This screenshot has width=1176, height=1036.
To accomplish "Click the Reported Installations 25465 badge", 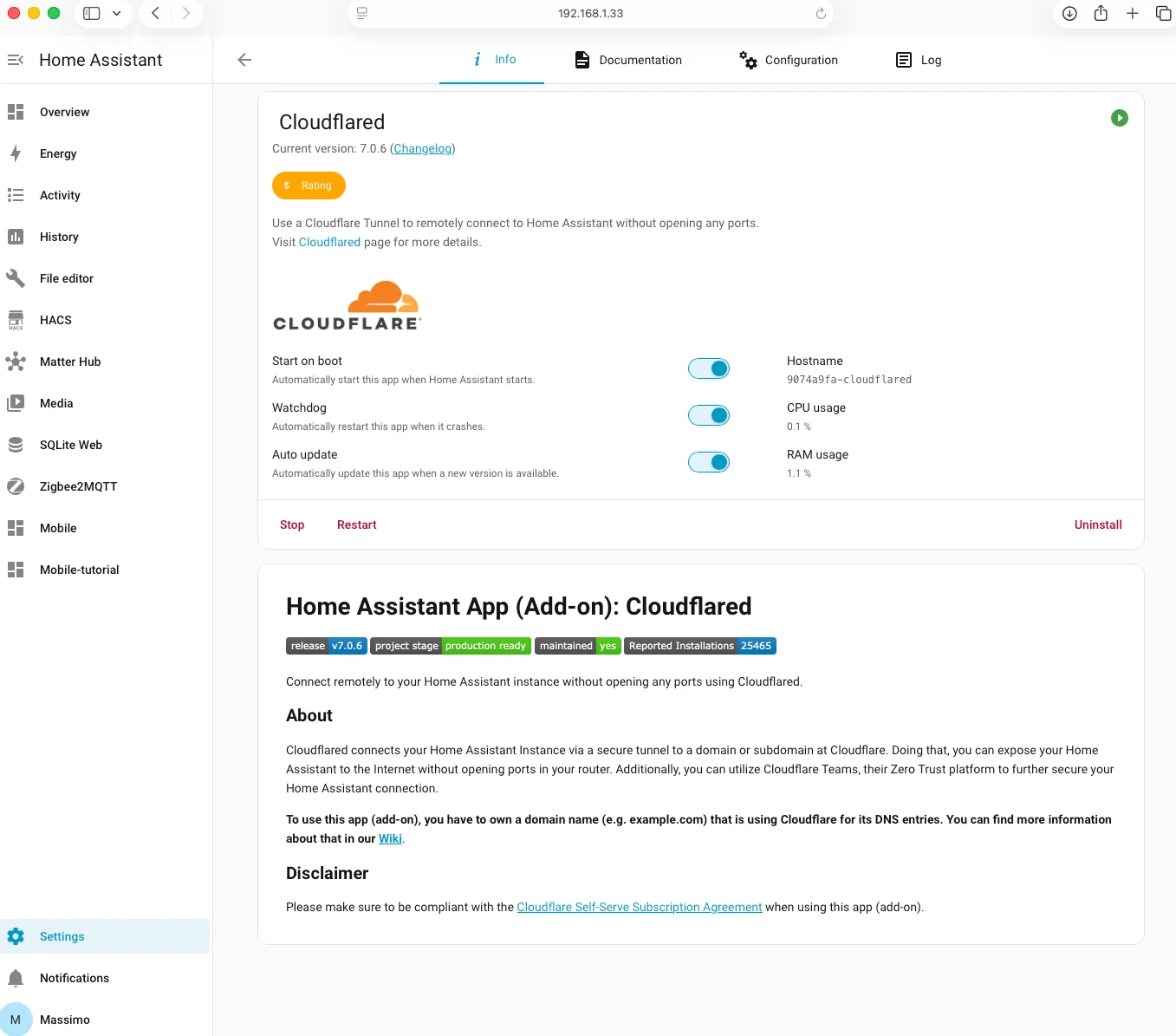I will coord(700,646).
